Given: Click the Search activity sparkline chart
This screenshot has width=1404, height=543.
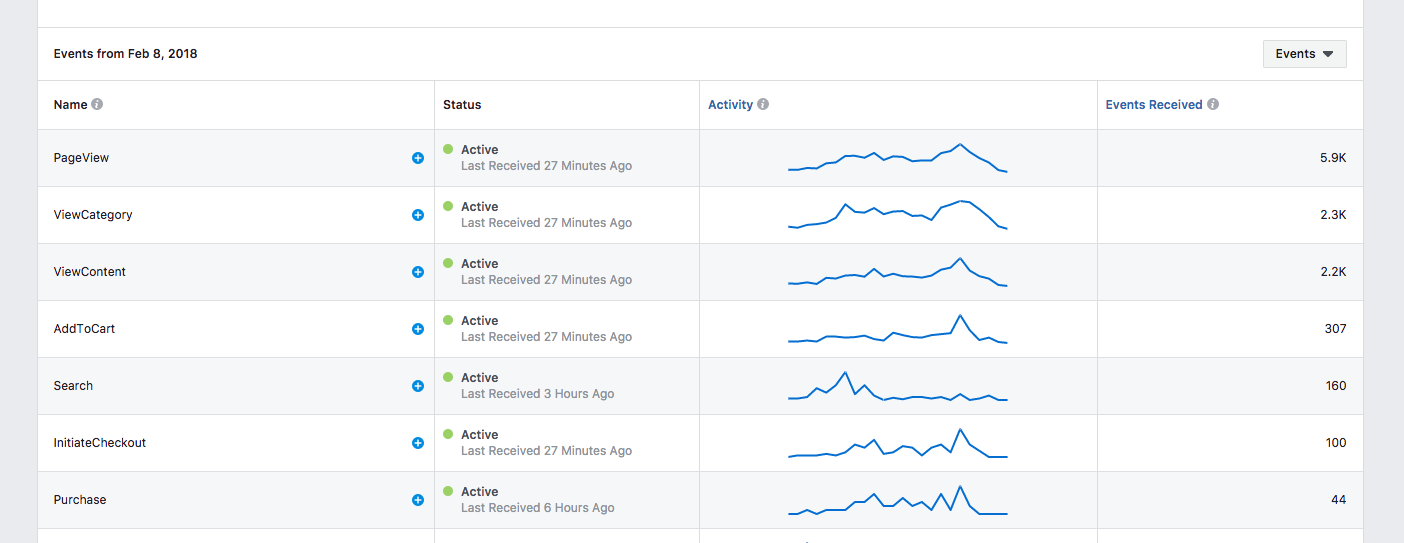Looking at the screenshot, I should click(x=898, y=386).
